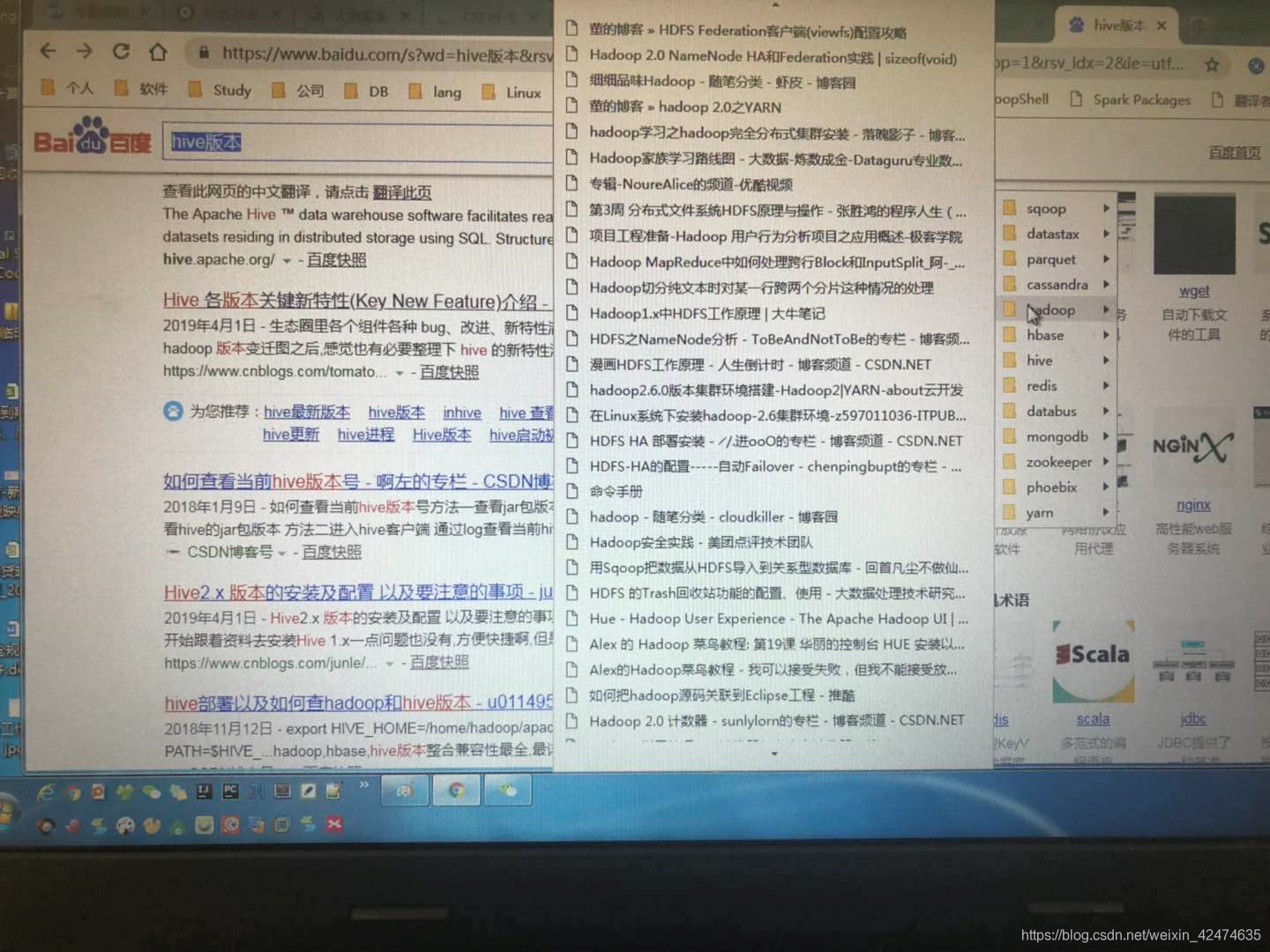Close the hive版本 browser tab

click(1162, 26)
